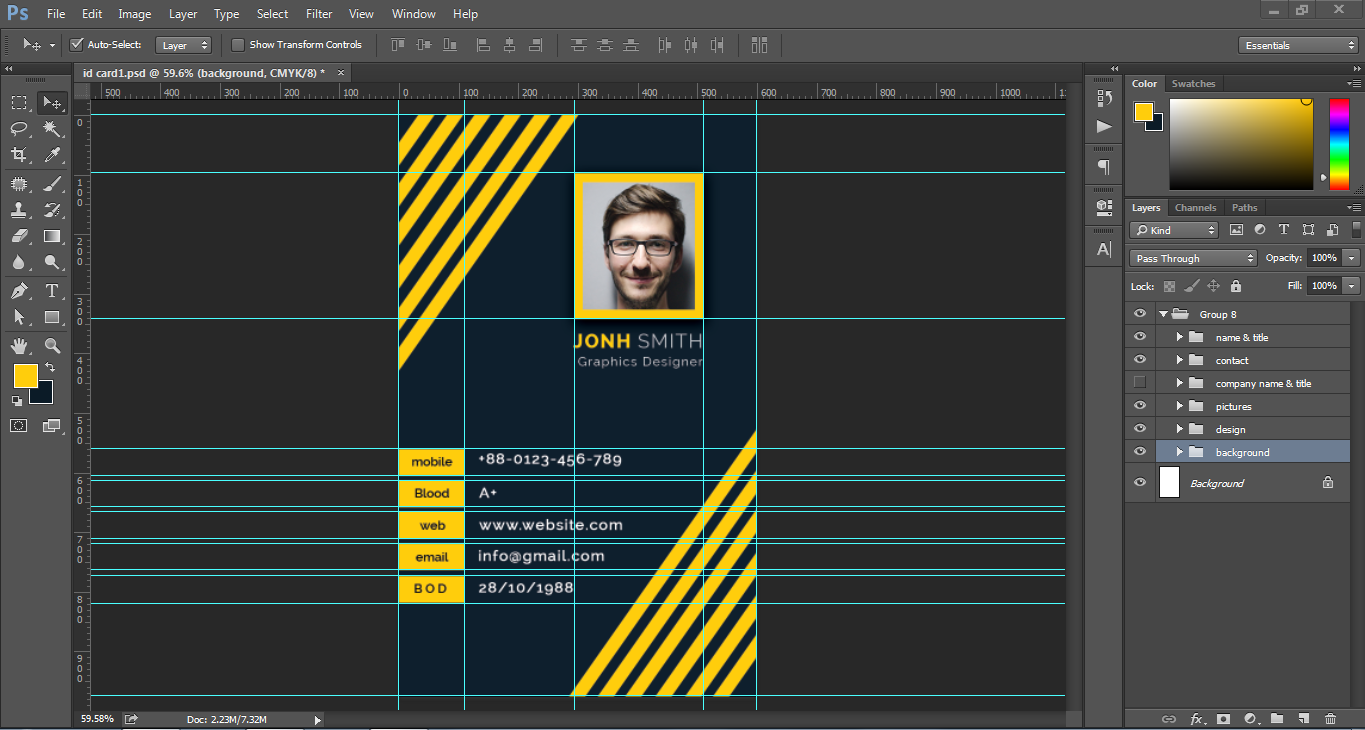
Task: Switch to the Swatches tab
Action: point(1193,84)
